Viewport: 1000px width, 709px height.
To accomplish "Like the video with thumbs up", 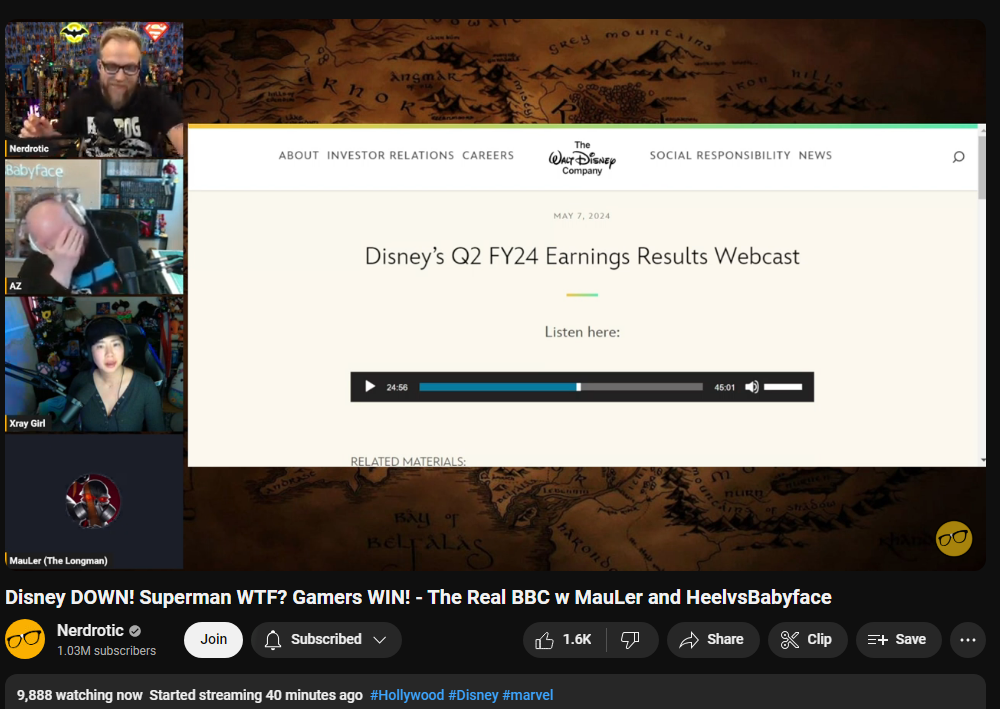I will (564, 640).
